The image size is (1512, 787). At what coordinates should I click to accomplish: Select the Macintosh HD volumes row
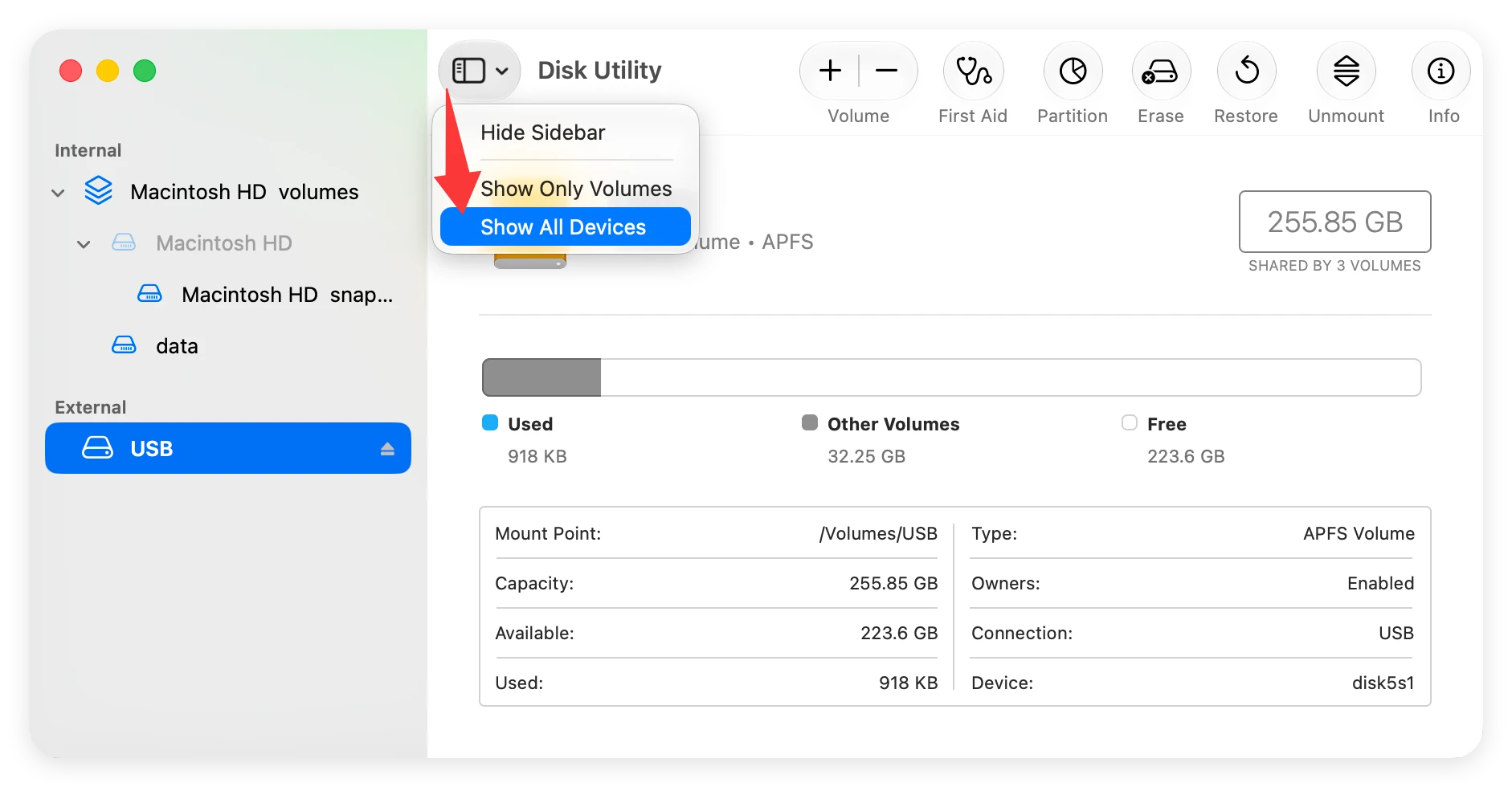(x=228, y=192)
